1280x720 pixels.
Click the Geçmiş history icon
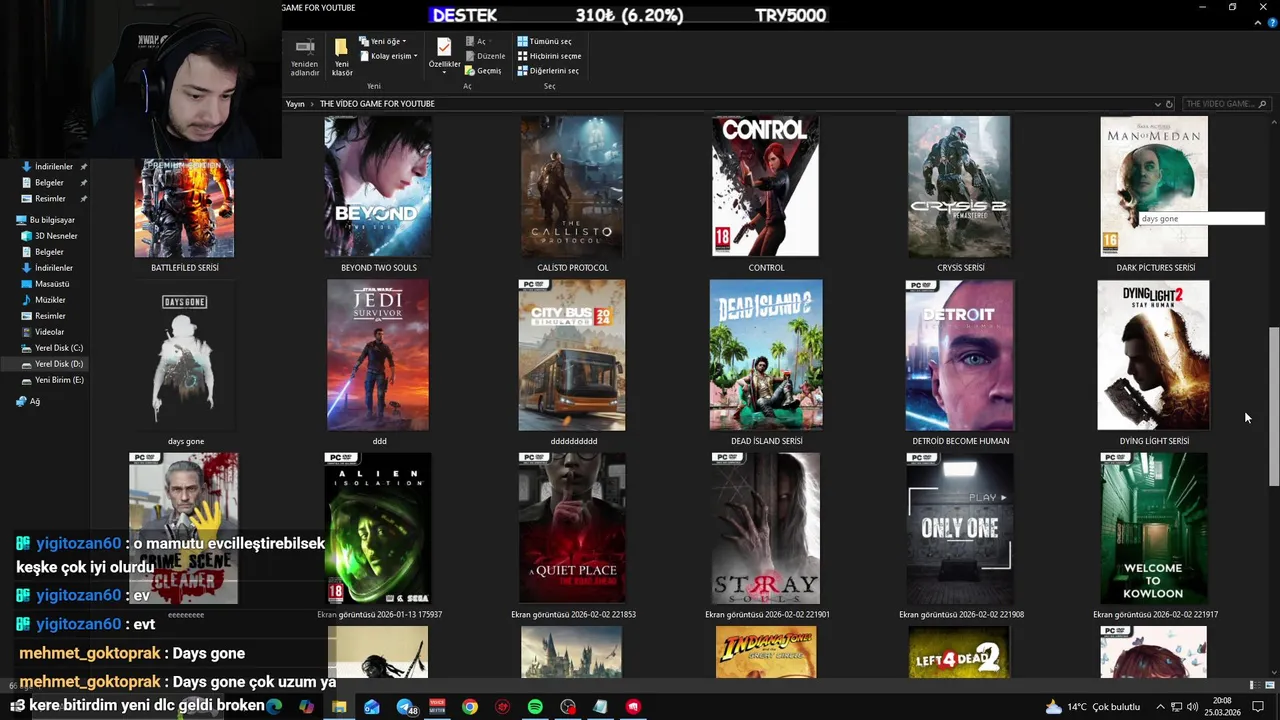tap(470, 71)
